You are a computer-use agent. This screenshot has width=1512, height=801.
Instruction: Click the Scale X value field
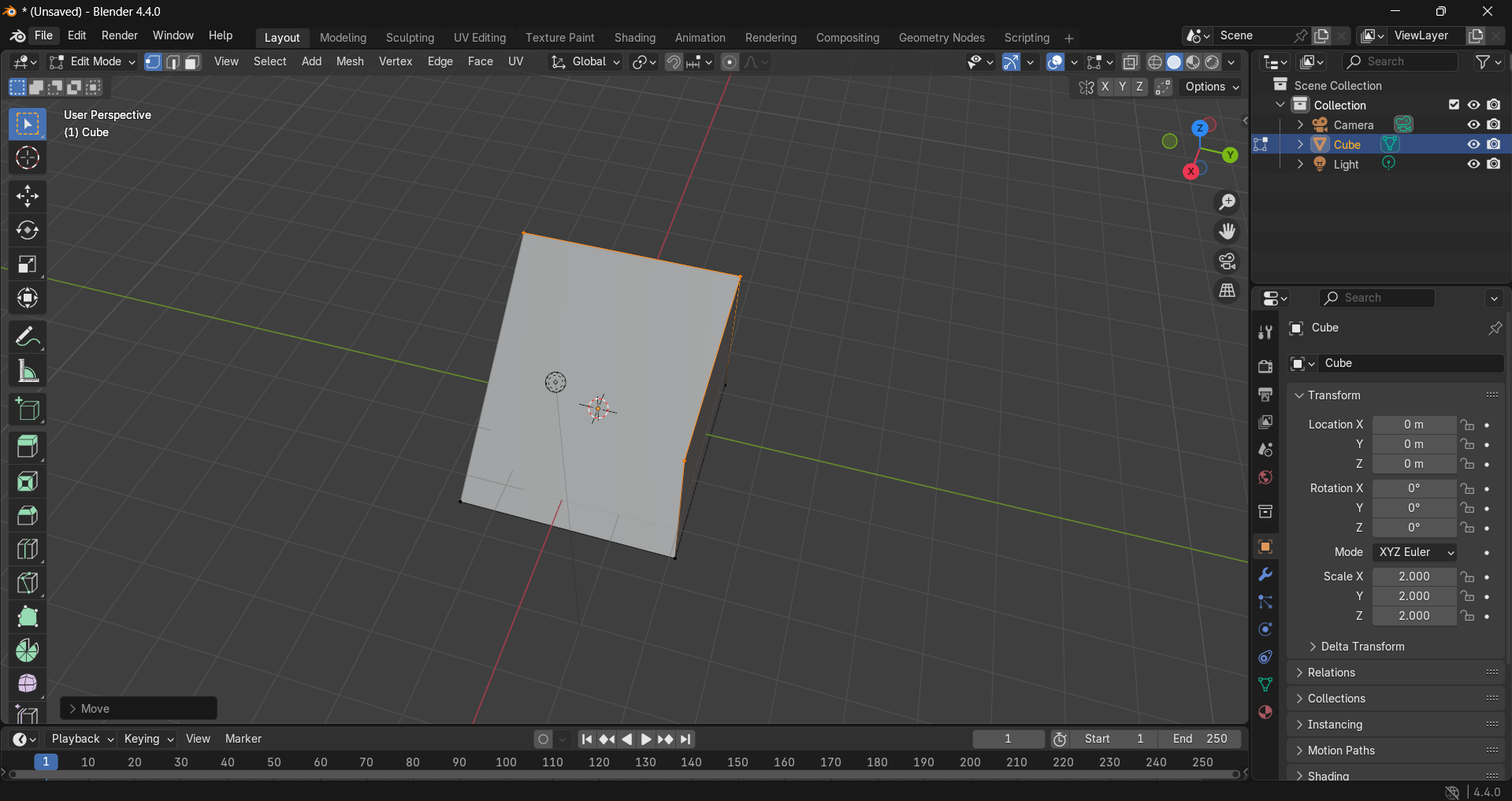tap(1414, 577)
